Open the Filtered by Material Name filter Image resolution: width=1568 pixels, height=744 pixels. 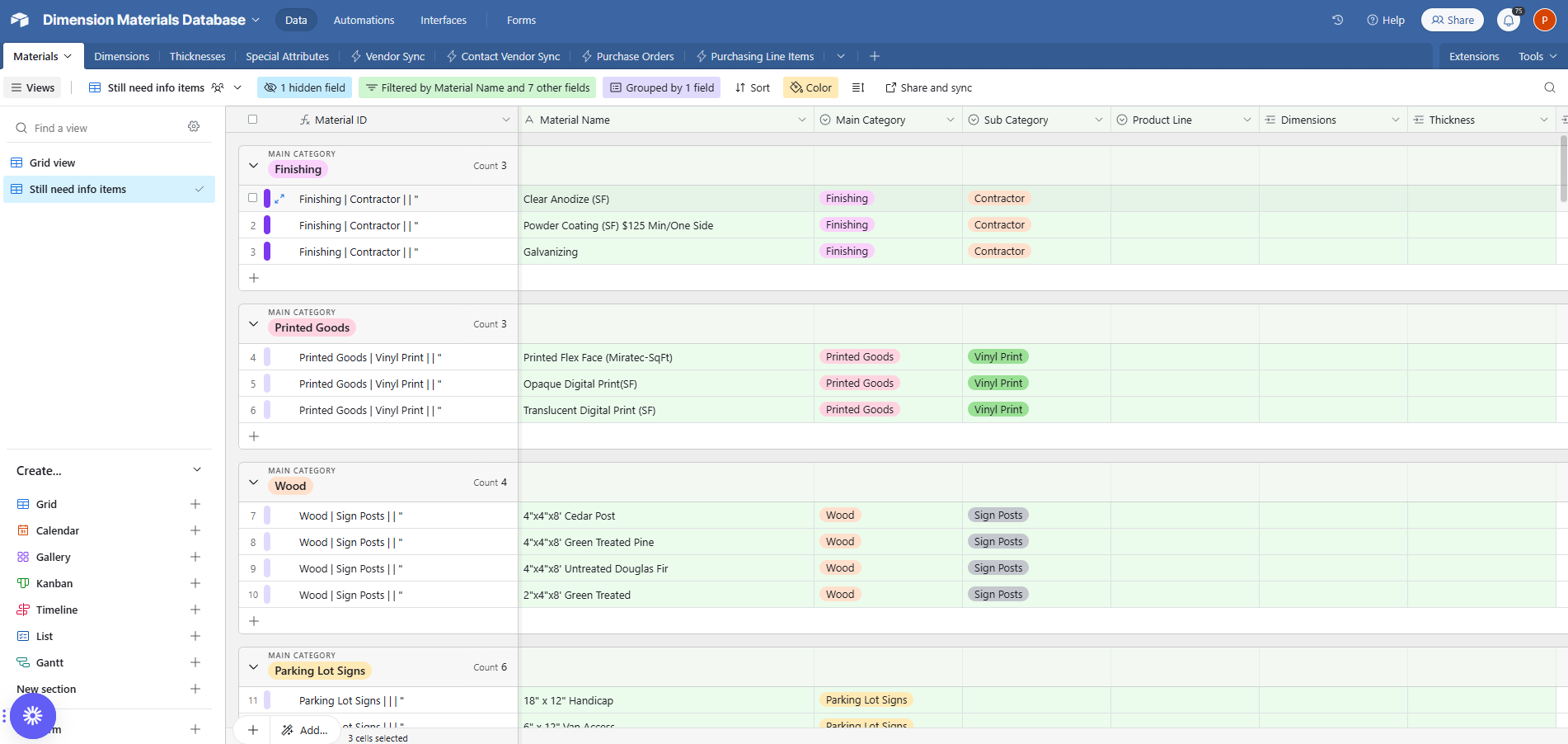point(477,87)
